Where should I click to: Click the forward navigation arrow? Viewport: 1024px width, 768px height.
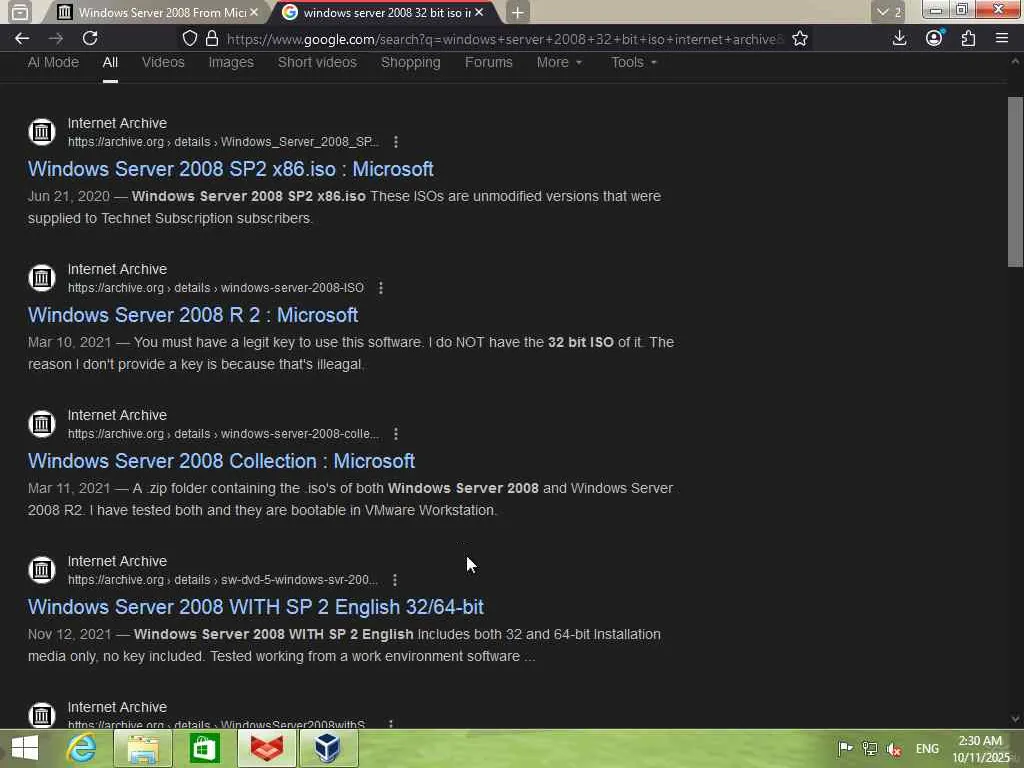56,39
